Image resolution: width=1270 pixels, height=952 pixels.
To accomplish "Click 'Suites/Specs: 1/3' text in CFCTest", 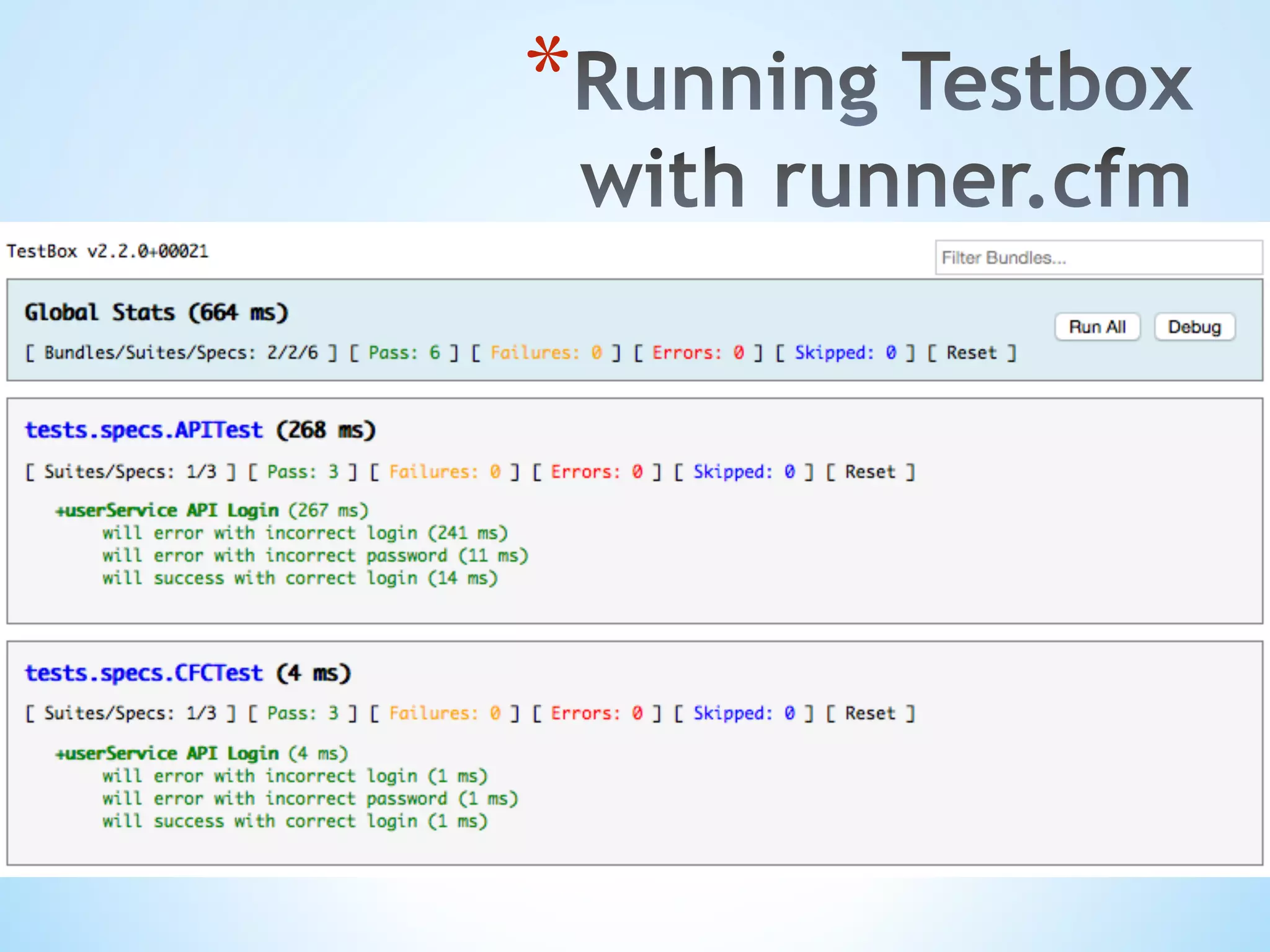I will pos(130,713).
